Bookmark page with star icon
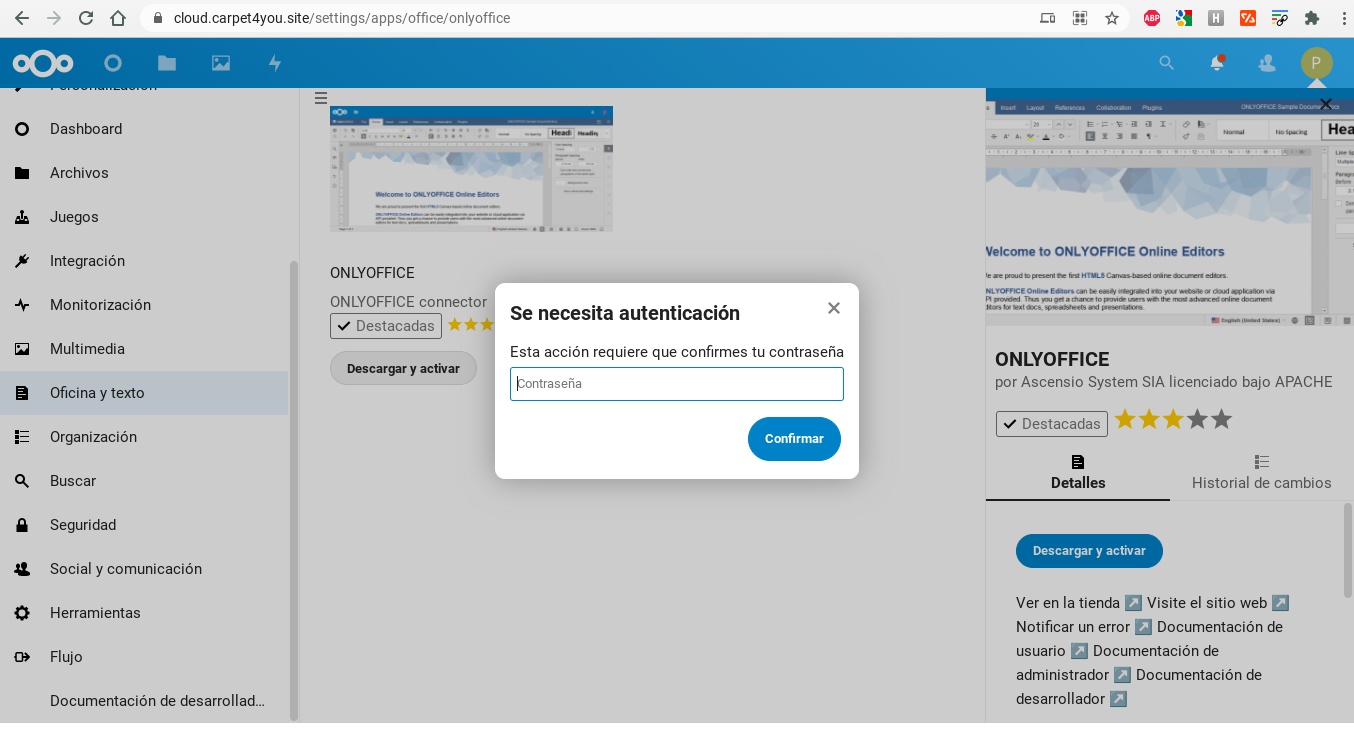The width and height of the screenshot is (1354, 734). pyautogui.click(x=1112, y=18)
